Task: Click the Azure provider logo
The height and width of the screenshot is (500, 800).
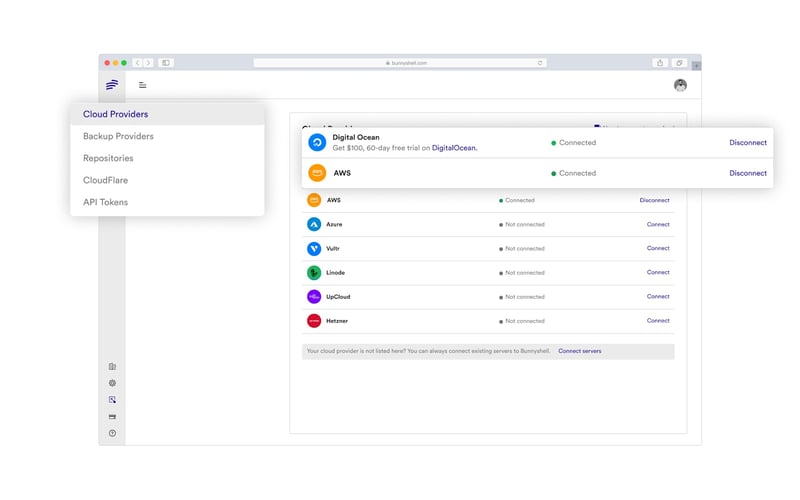Action: pyautogui.click(x=314, y=224)
